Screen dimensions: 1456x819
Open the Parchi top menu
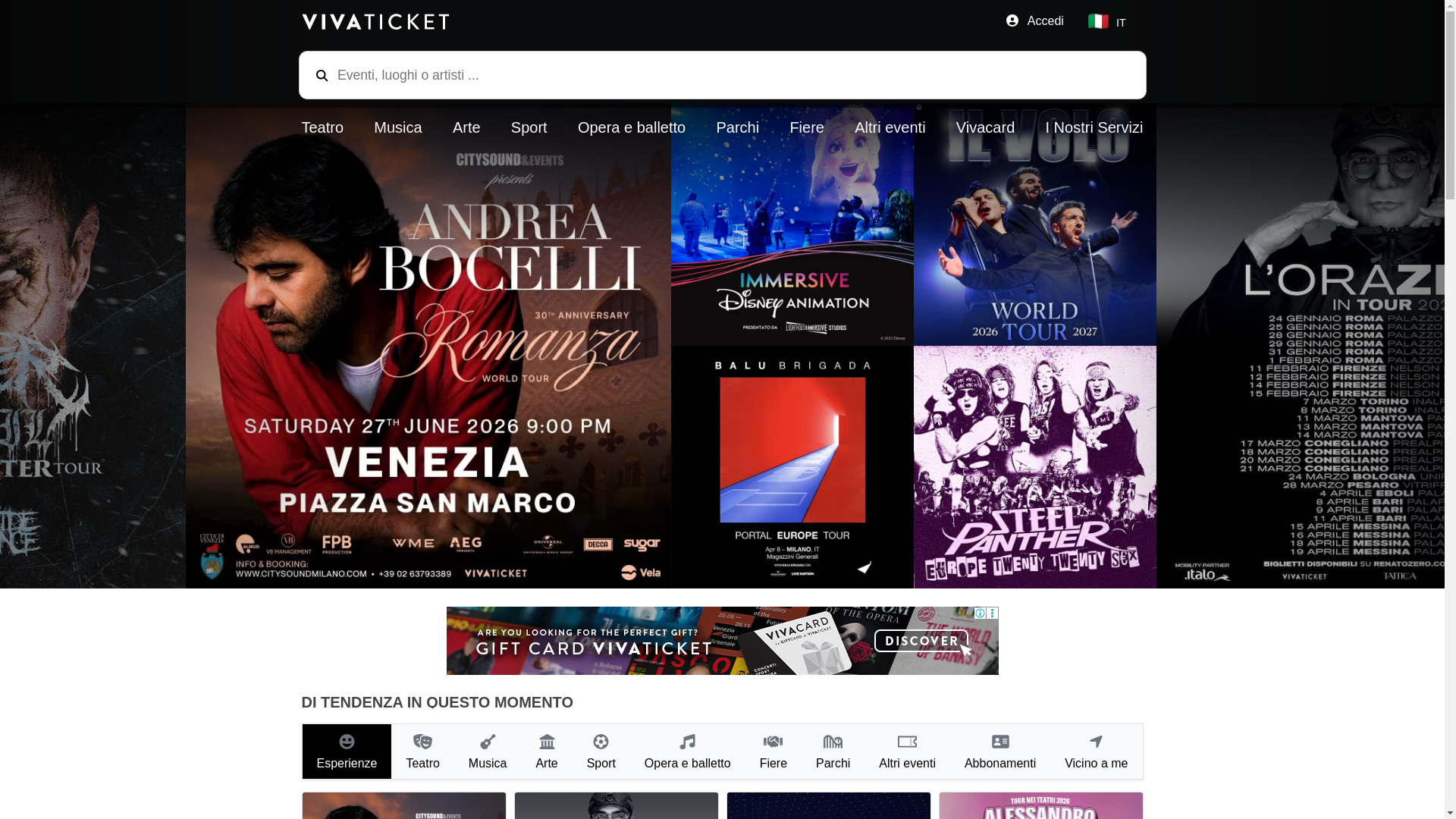click(738, 127)
